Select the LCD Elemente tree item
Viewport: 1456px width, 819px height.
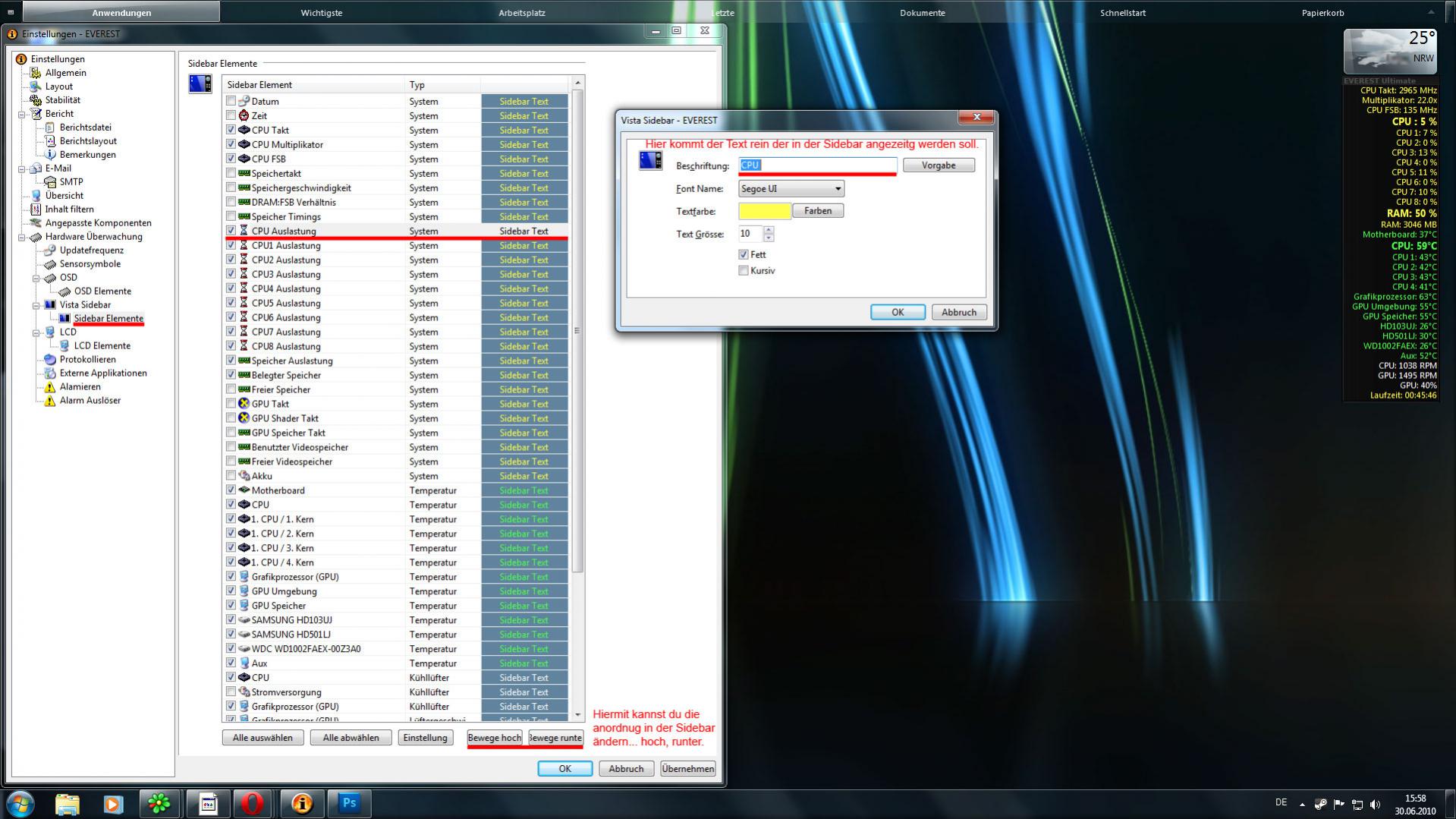click(x=102, y=346)
